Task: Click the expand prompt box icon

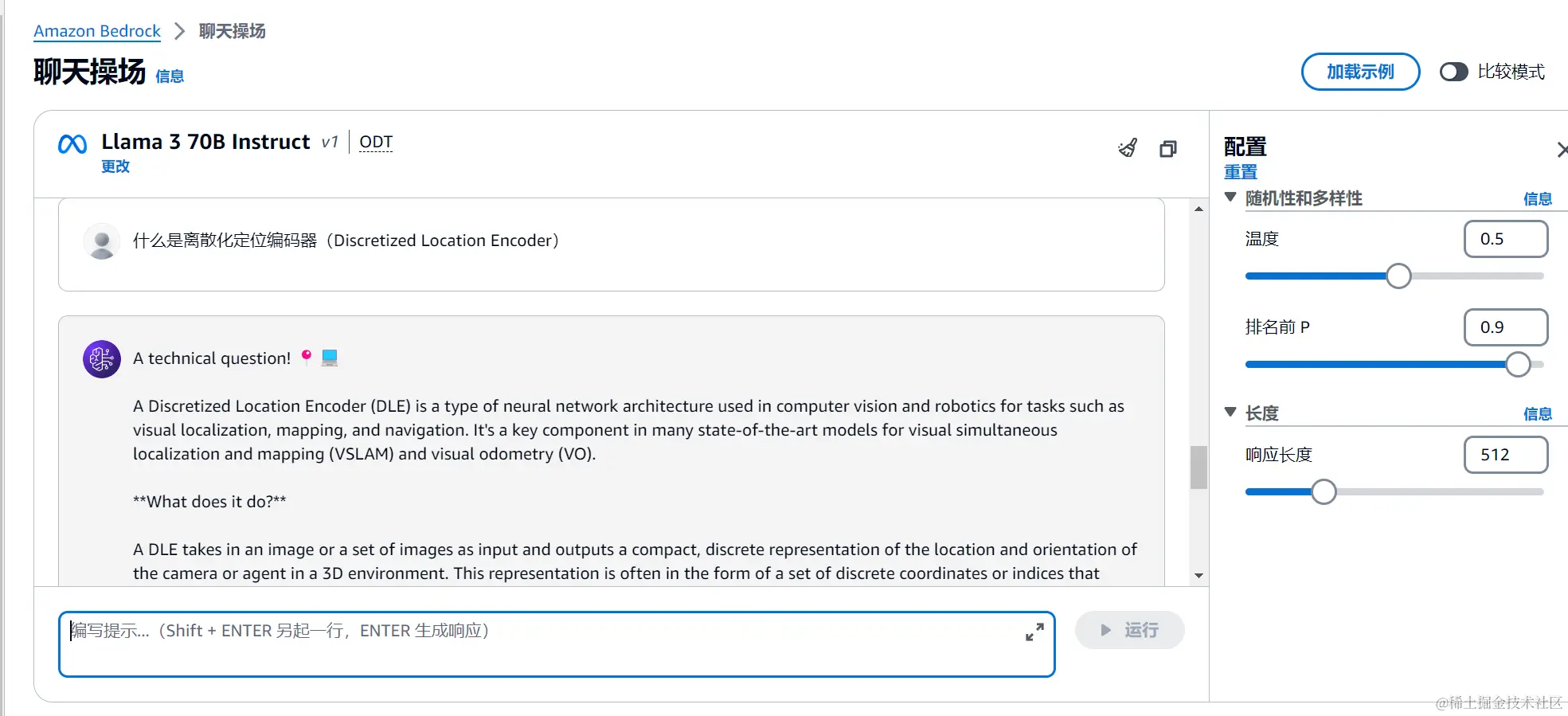Action: coord(1034,632)
